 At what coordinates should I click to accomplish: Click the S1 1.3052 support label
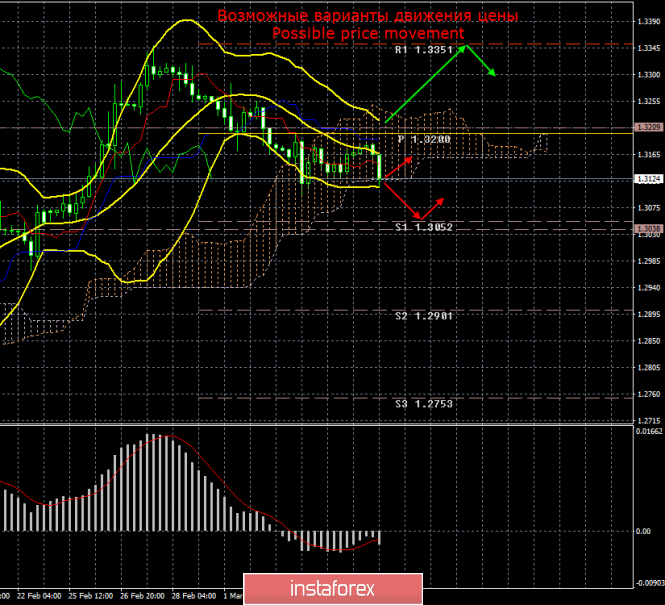click(x=424, y=227)
